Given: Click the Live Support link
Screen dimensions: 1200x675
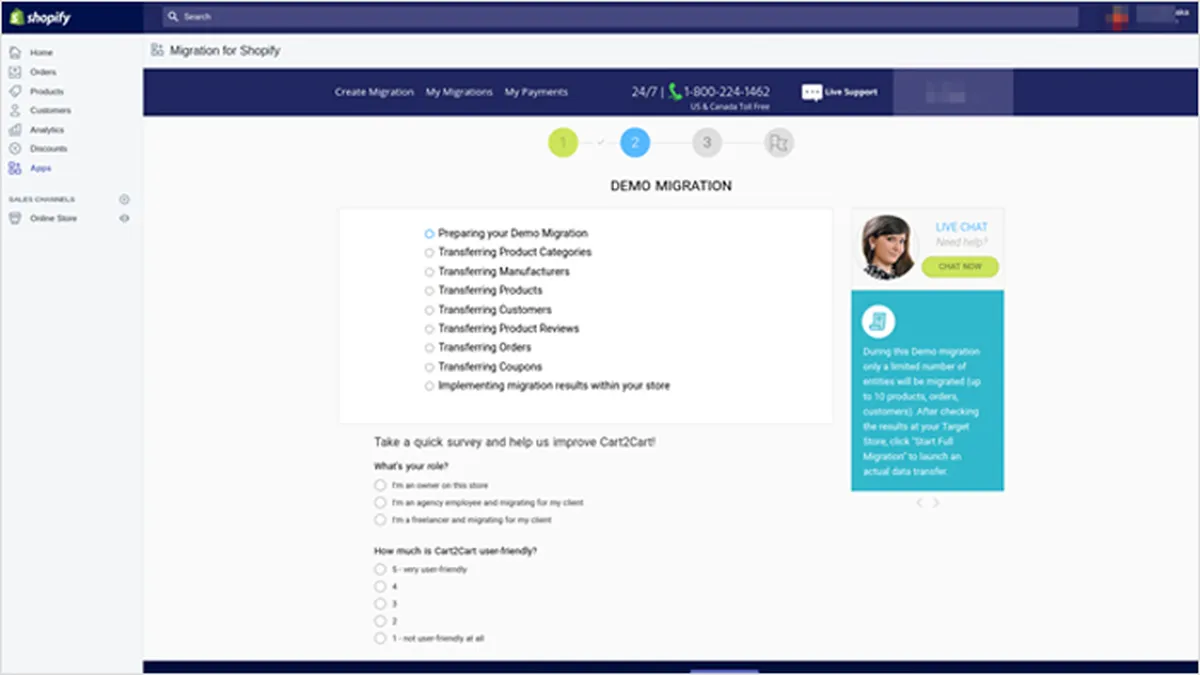Looking at the screenshot, I should pyautogui.click(x=852, y=92).
